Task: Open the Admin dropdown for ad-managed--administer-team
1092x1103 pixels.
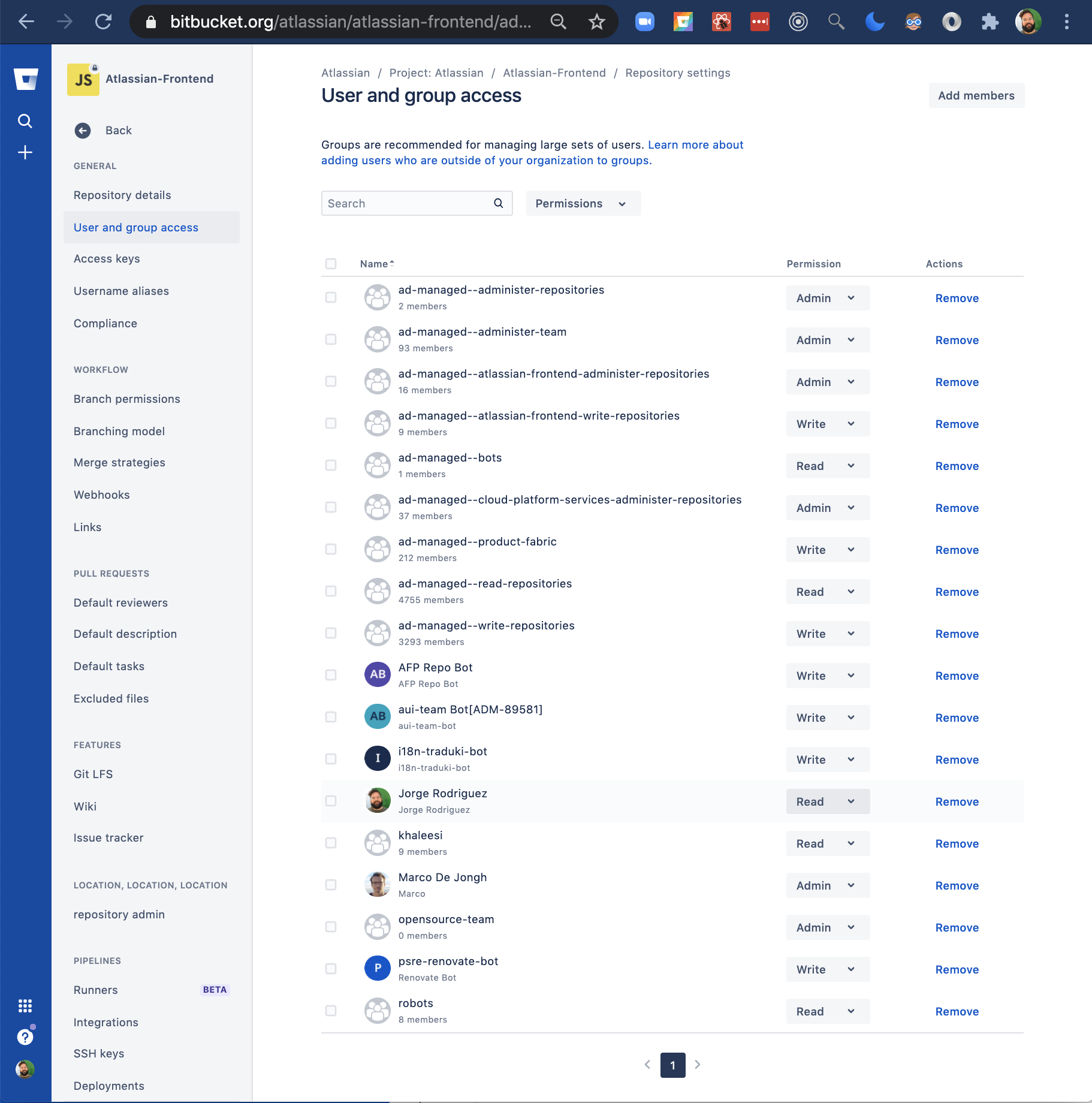Action: (x=827, y=340)
